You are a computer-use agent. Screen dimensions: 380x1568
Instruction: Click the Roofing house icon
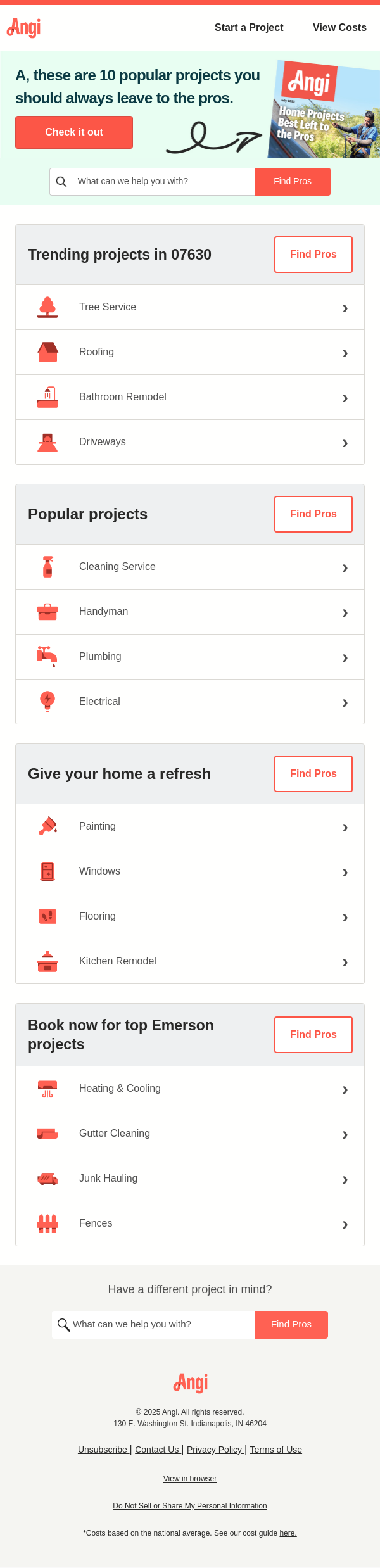47,352
